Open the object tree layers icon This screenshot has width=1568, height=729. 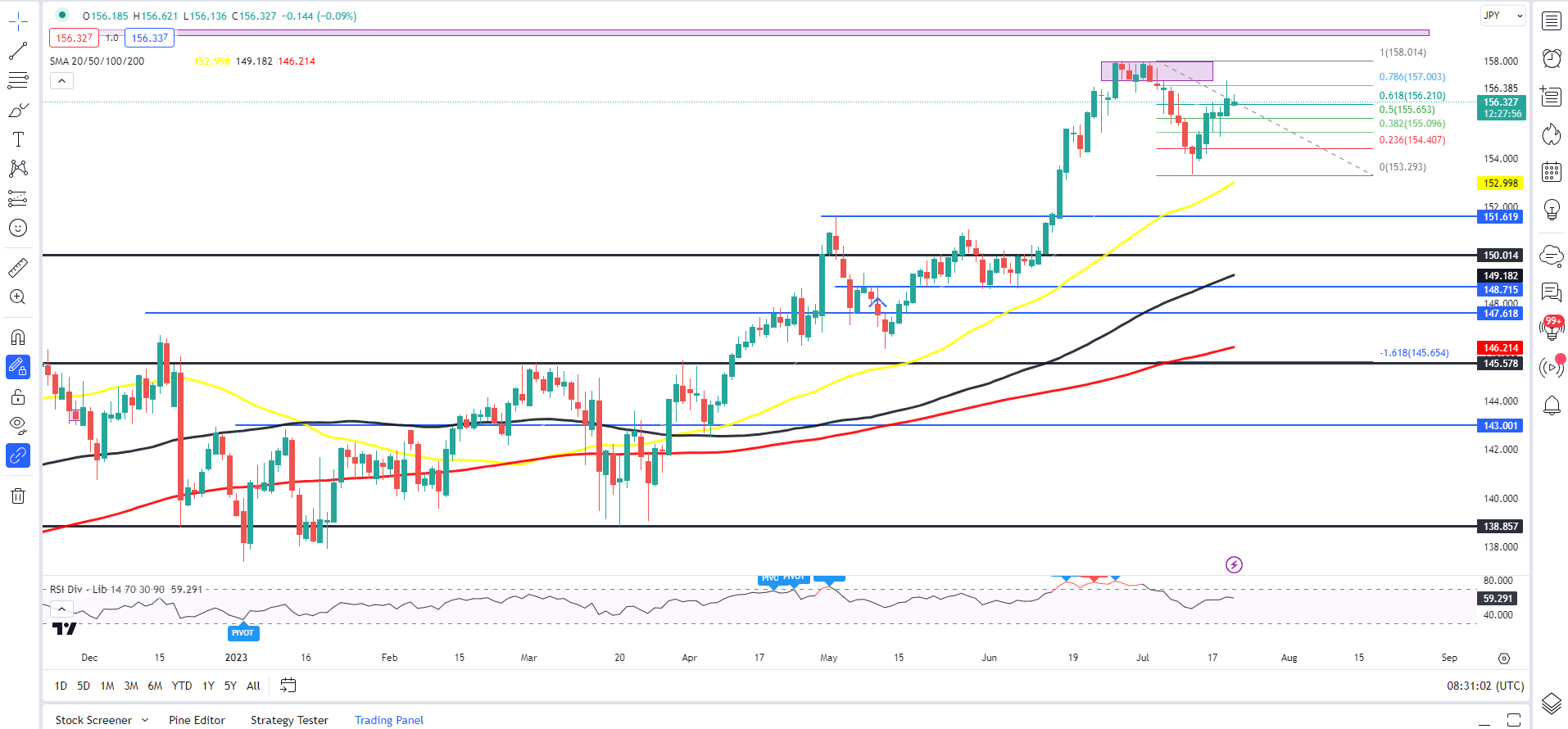1552,703
